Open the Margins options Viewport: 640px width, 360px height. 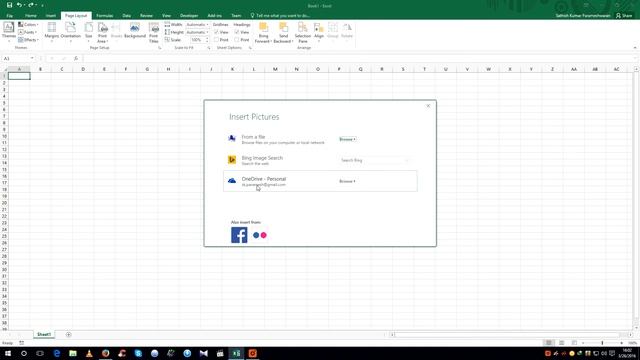[x=51, y=31]
